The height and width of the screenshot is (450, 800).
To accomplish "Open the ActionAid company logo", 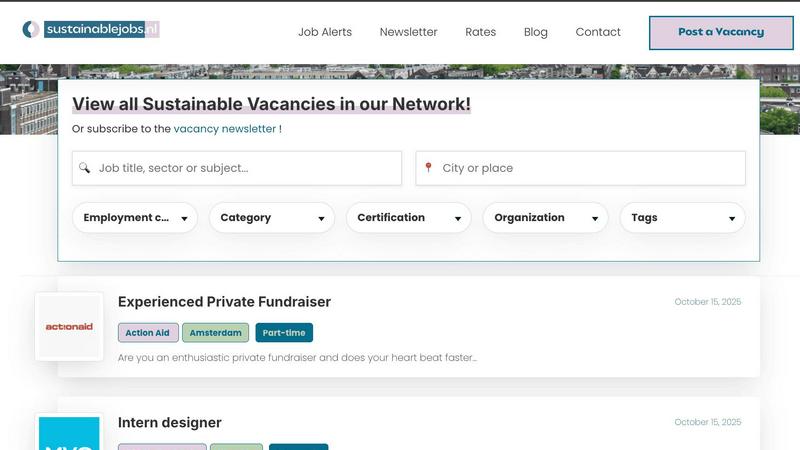I will (x=69, y=326).
